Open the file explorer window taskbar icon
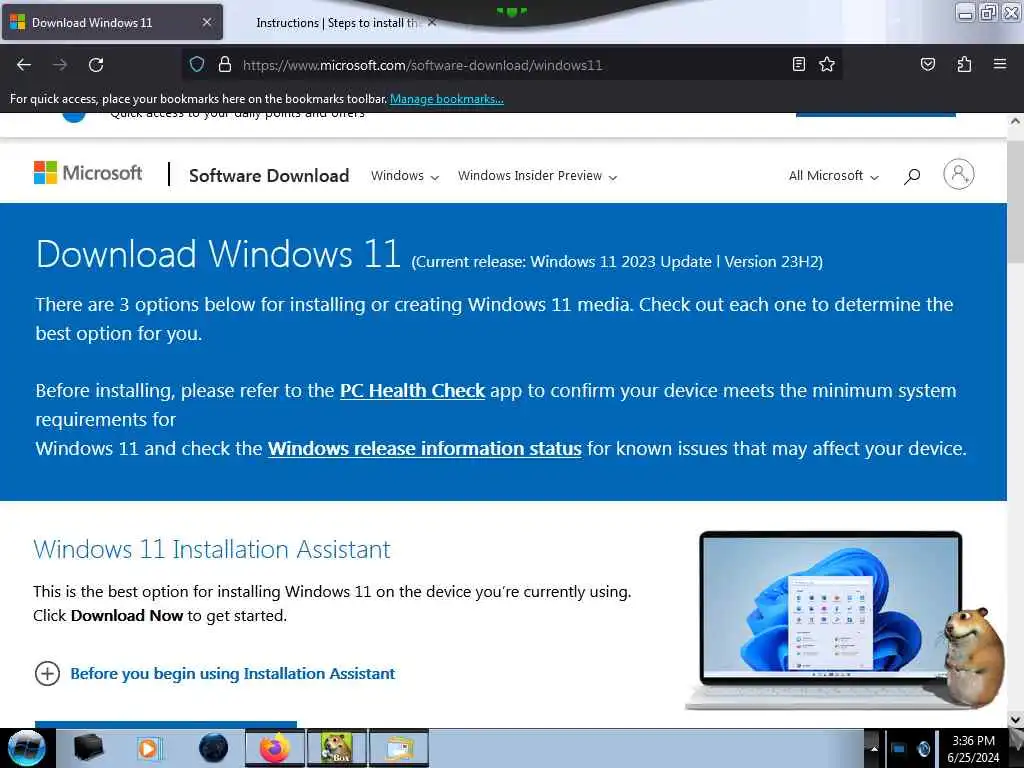The image size is (1024, 768). [399, 748]
